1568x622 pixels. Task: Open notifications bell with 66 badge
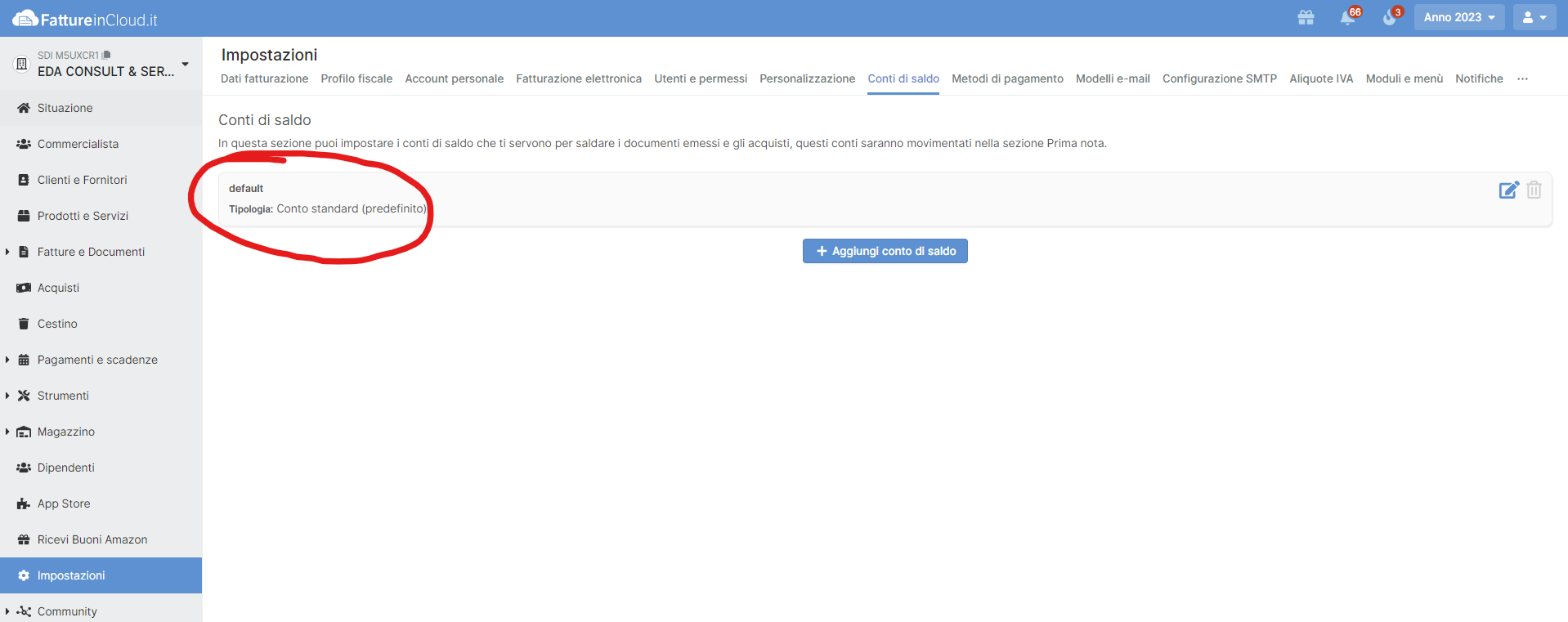point(1347,18)
